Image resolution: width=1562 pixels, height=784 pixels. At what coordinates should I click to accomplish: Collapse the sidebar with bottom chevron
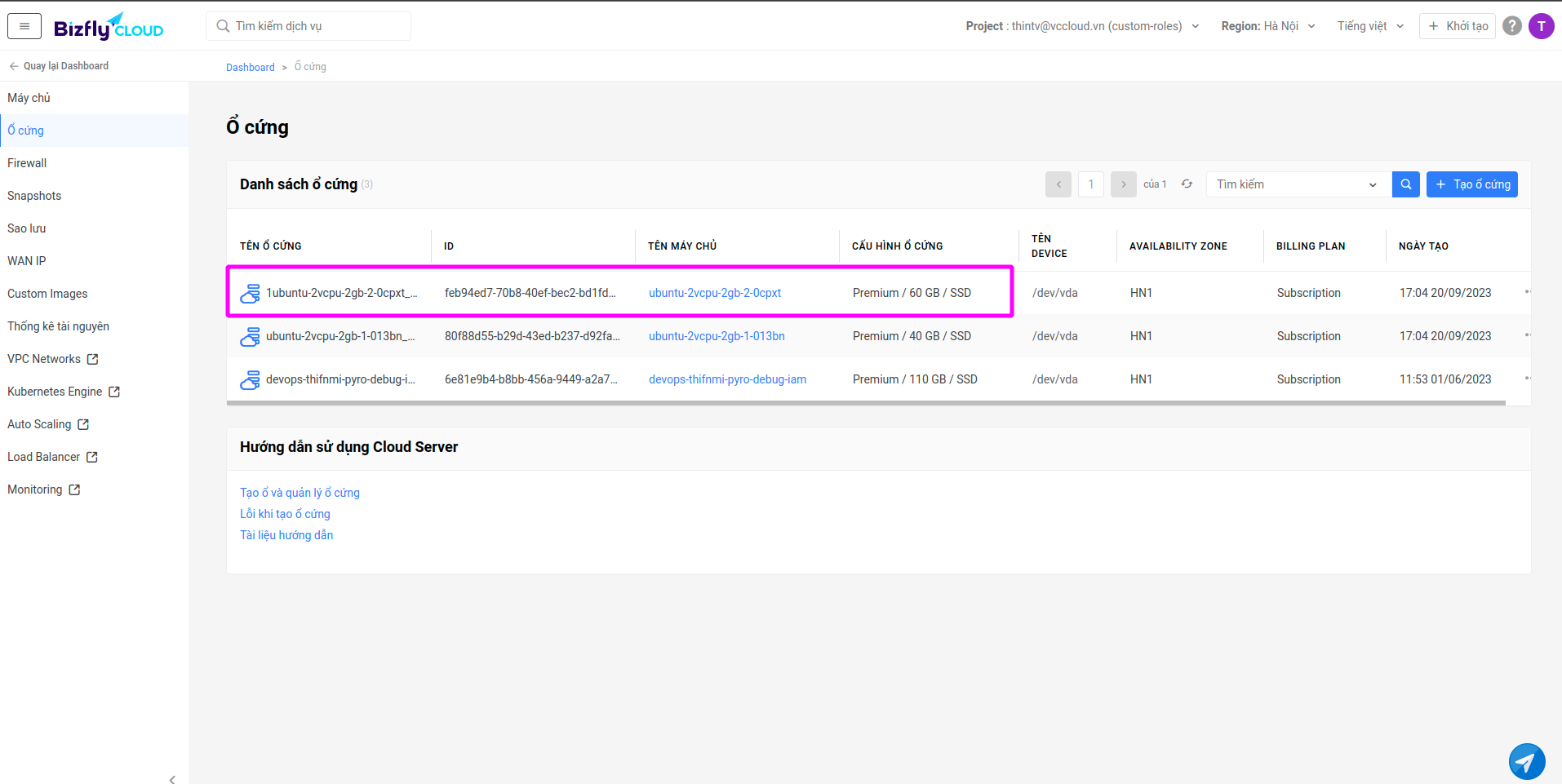pos(172,779)
